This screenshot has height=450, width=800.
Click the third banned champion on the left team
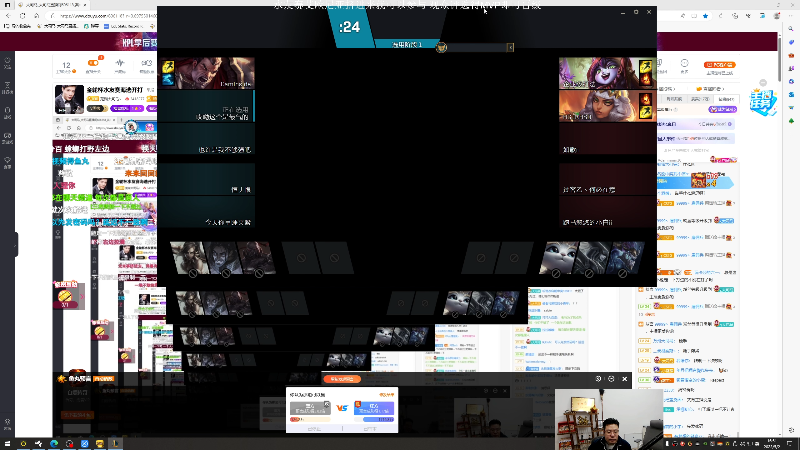pyautogui.click(x=256, y=258)
